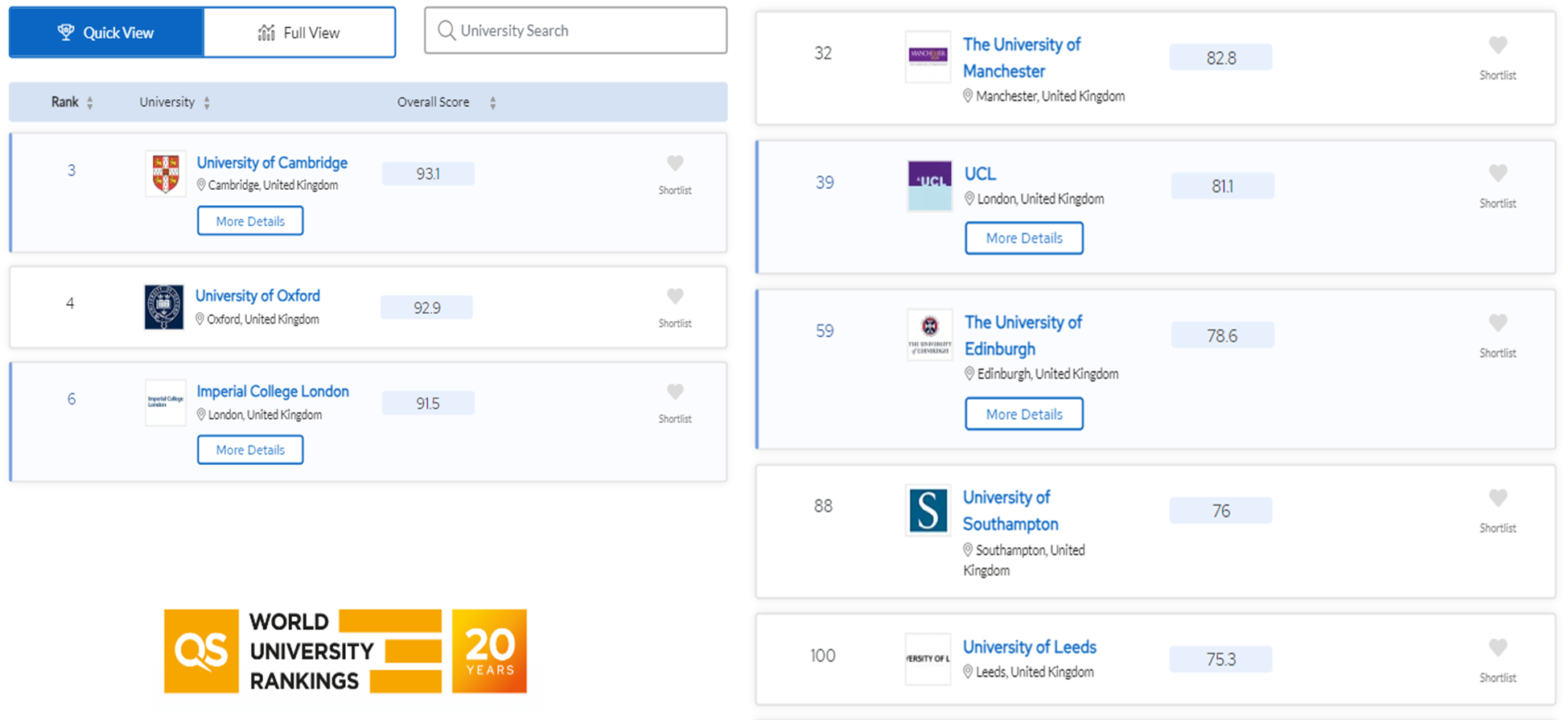The height and width of the screenshot is (720, 1568).
Task: Click the University of Cambridge crest logo
Action: 166,174
